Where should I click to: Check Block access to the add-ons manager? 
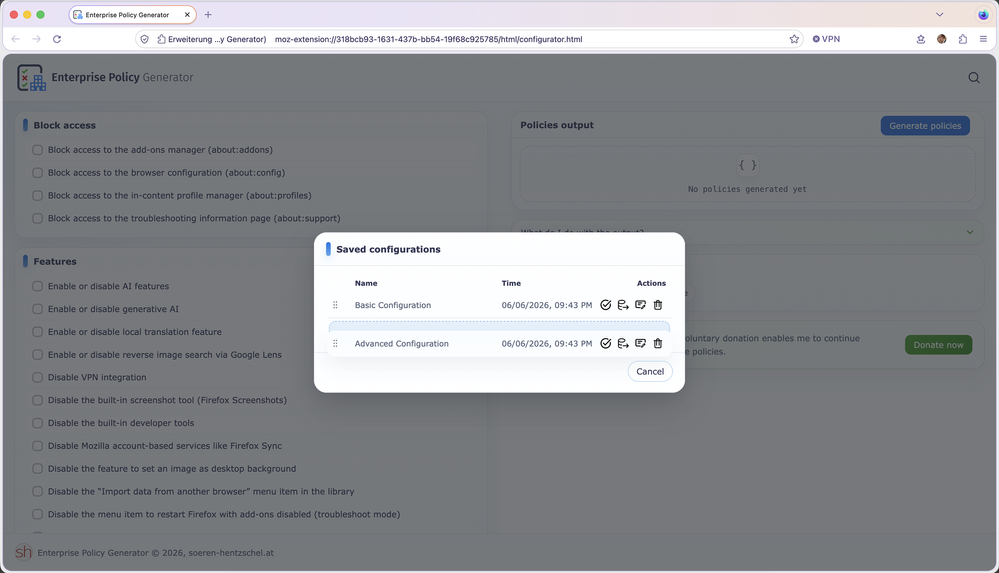click(x=38, y=150)
